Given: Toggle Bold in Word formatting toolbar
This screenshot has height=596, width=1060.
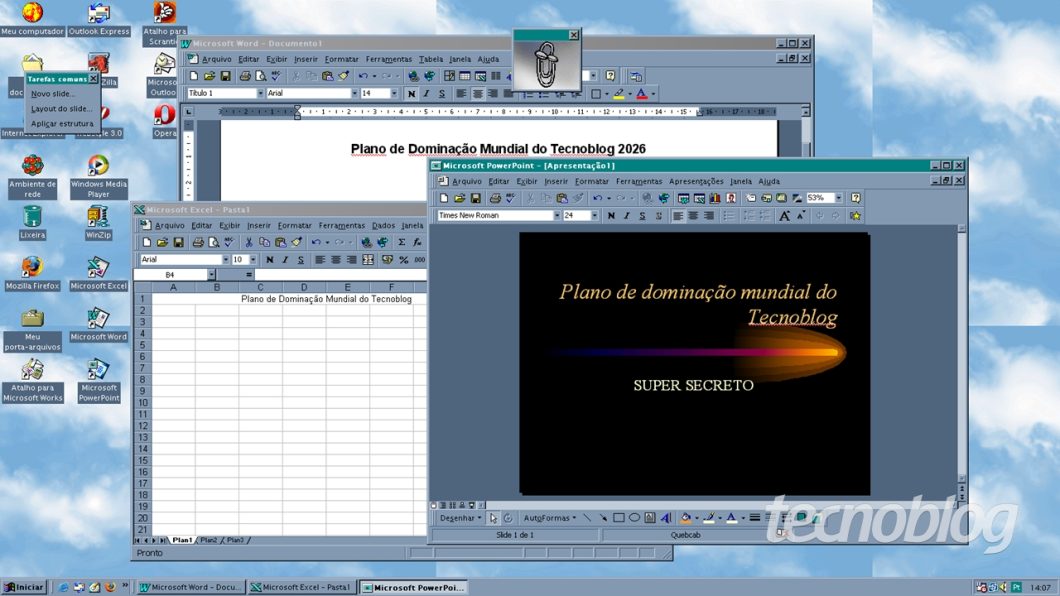Looking at the screenshot, I should (411, 94).
